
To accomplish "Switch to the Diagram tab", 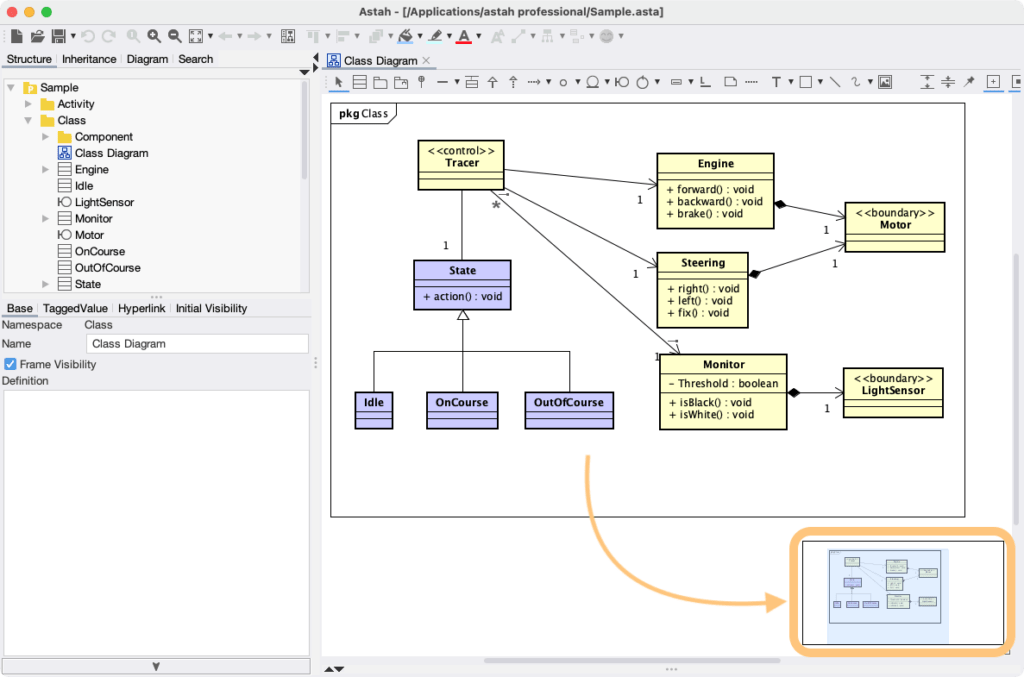I will [x=147, y=59].
